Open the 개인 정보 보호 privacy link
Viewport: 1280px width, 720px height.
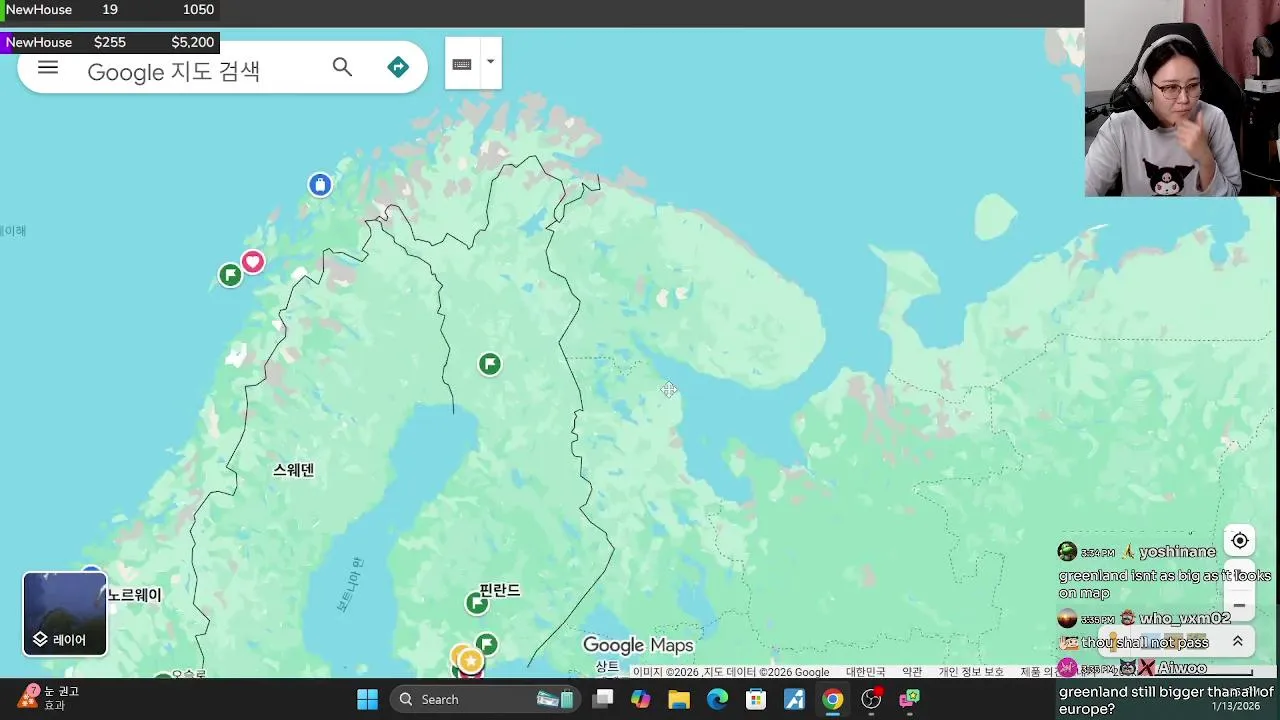tap(971, 672)
